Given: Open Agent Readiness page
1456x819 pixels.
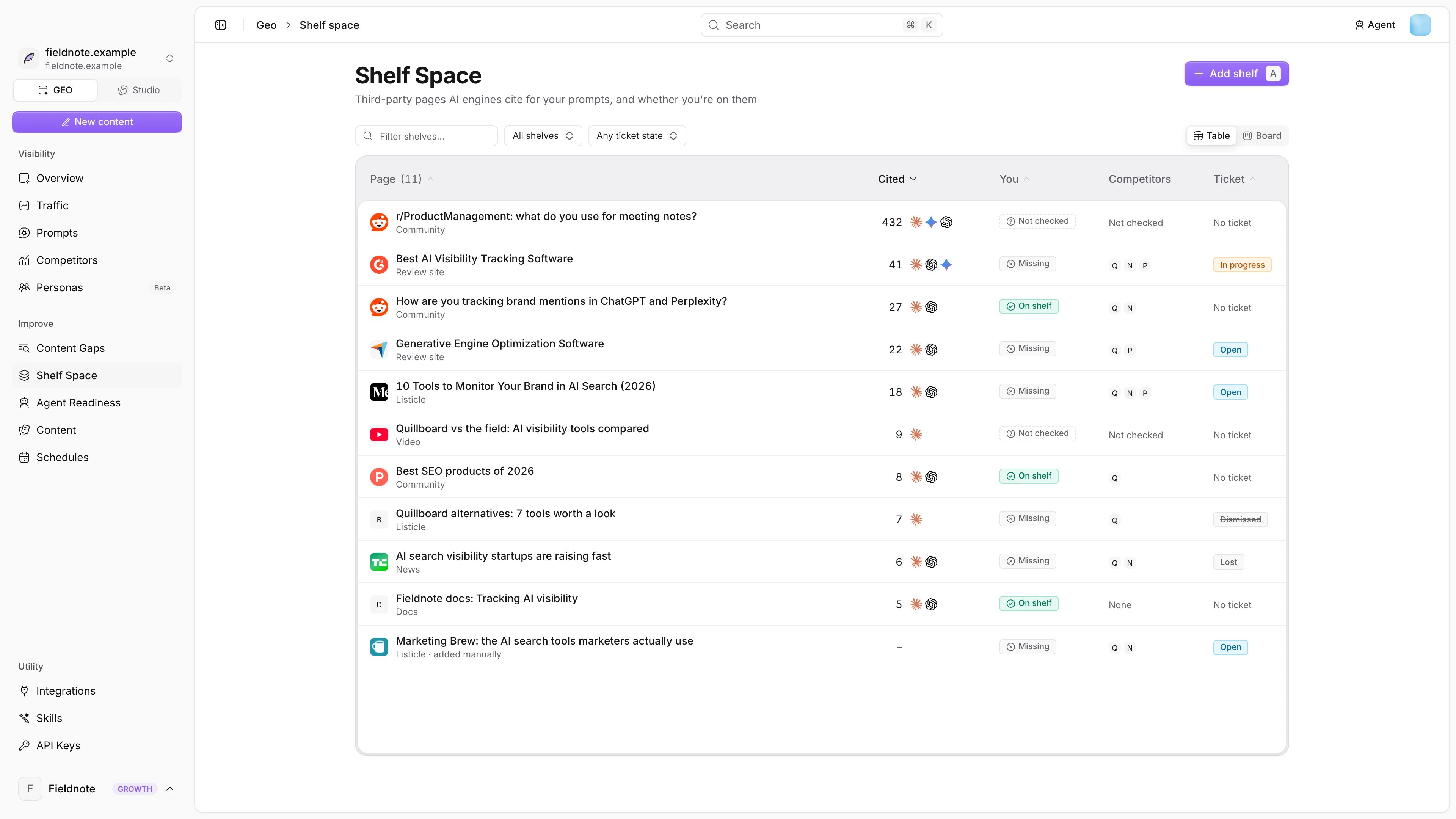Looking at the screenshot, I should pos(97,403).
